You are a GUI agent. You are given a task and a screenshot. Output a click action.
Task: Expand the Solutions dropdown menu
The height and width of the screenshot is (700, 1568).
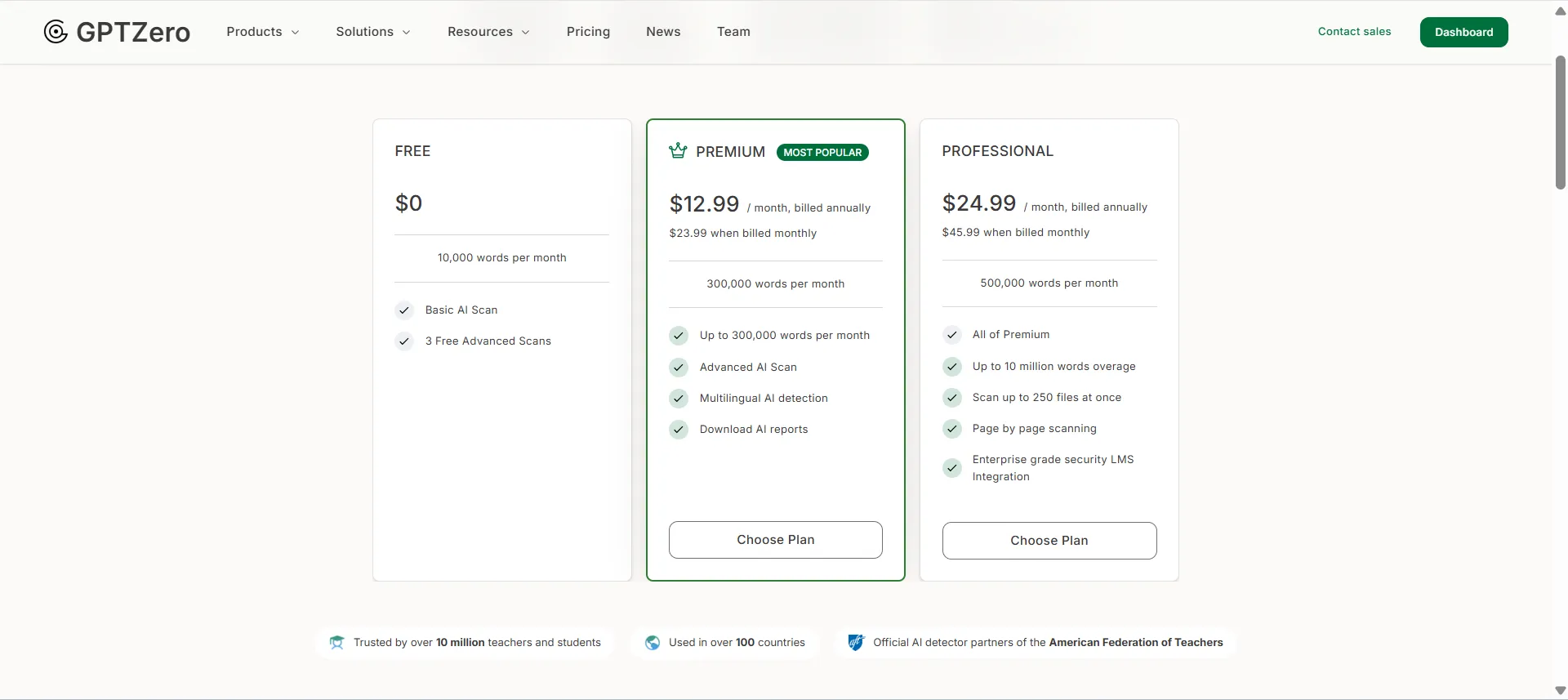(x=373, y=32)
